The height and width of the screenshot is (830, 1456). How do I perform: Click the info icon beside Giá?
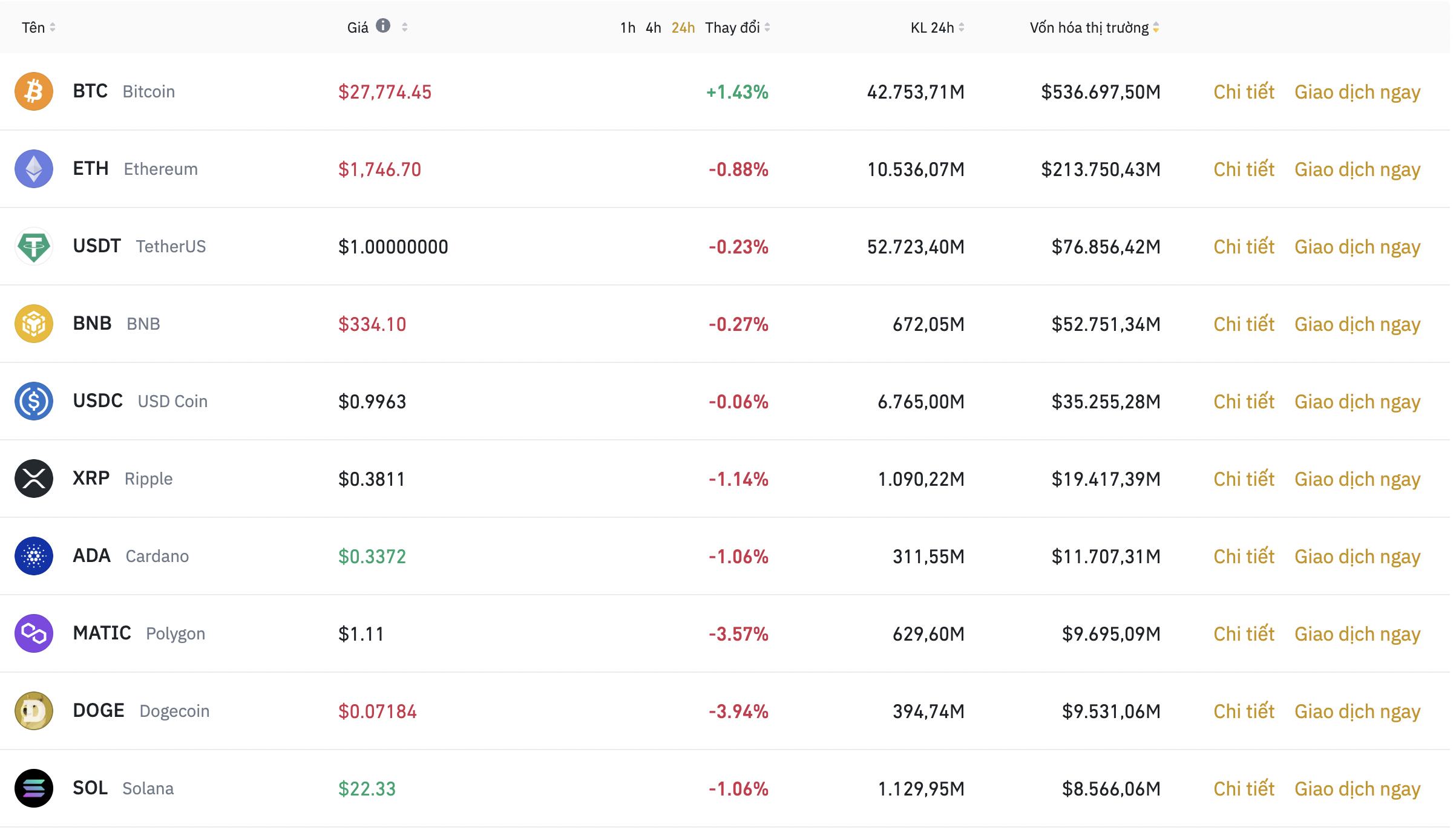click(x=383, y=25)
